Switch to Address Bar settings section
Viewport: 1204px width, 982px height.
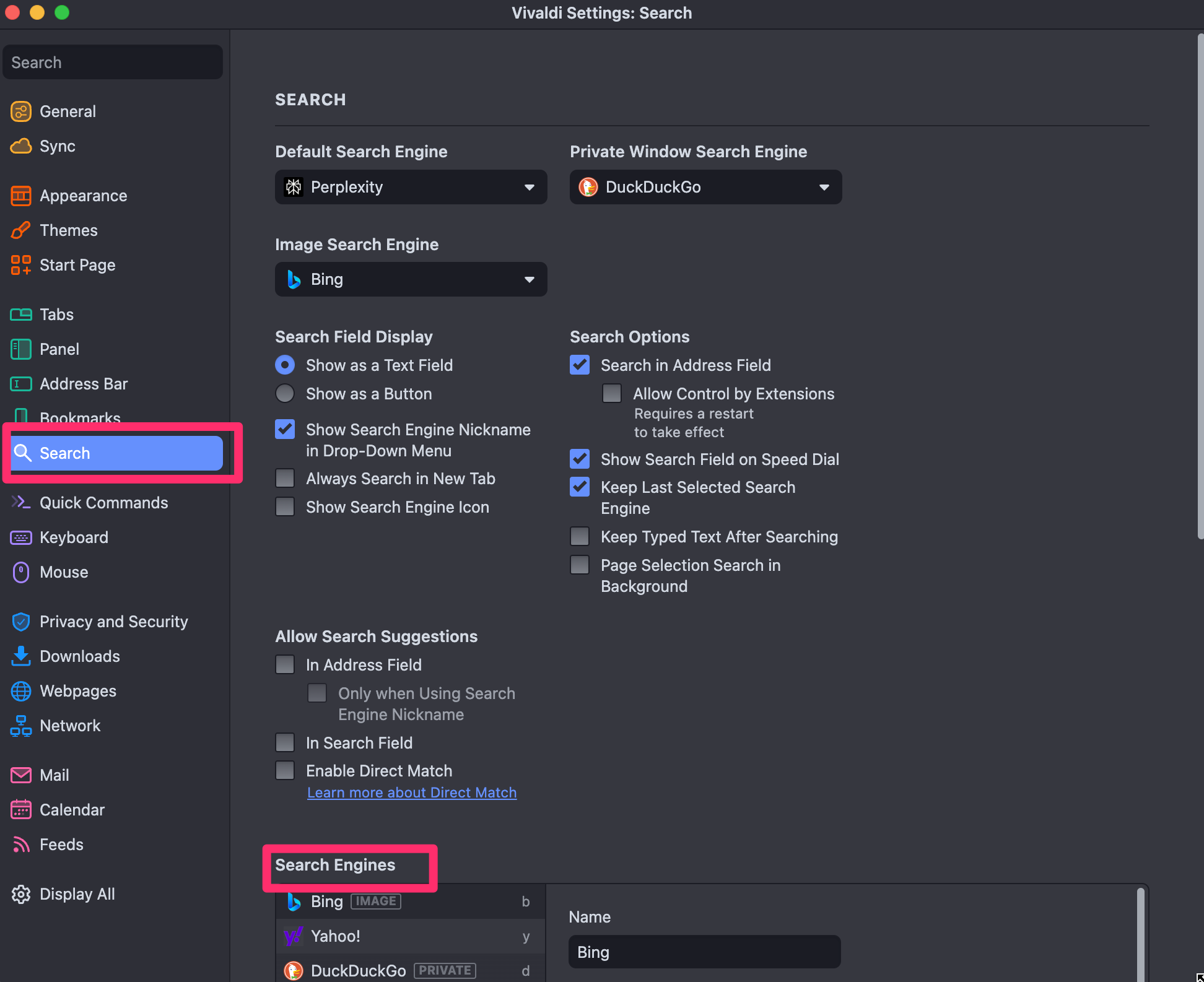[x=84, y=384]
